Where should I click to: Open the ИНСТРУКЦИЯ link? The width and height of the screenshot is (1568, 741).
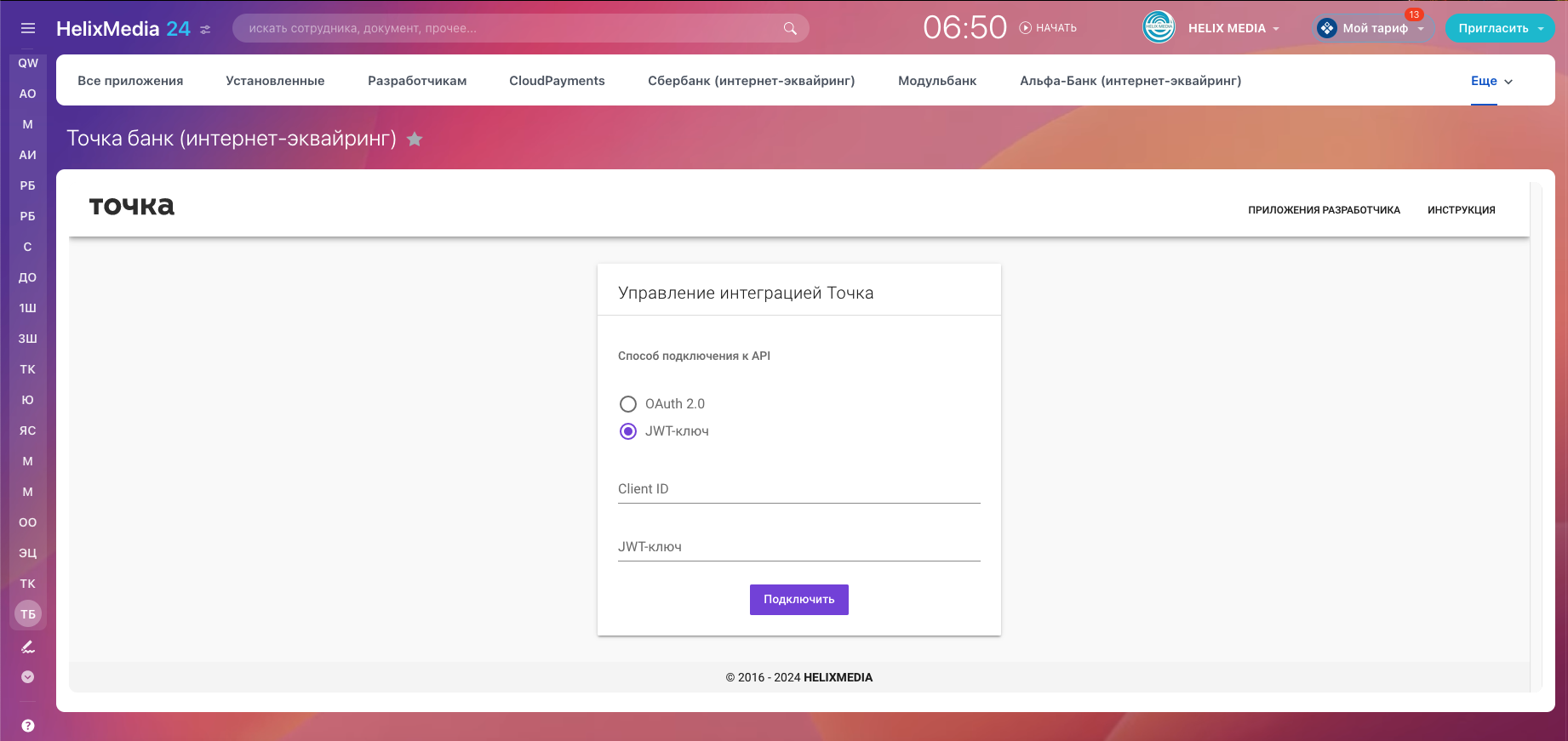[1462, 210]
